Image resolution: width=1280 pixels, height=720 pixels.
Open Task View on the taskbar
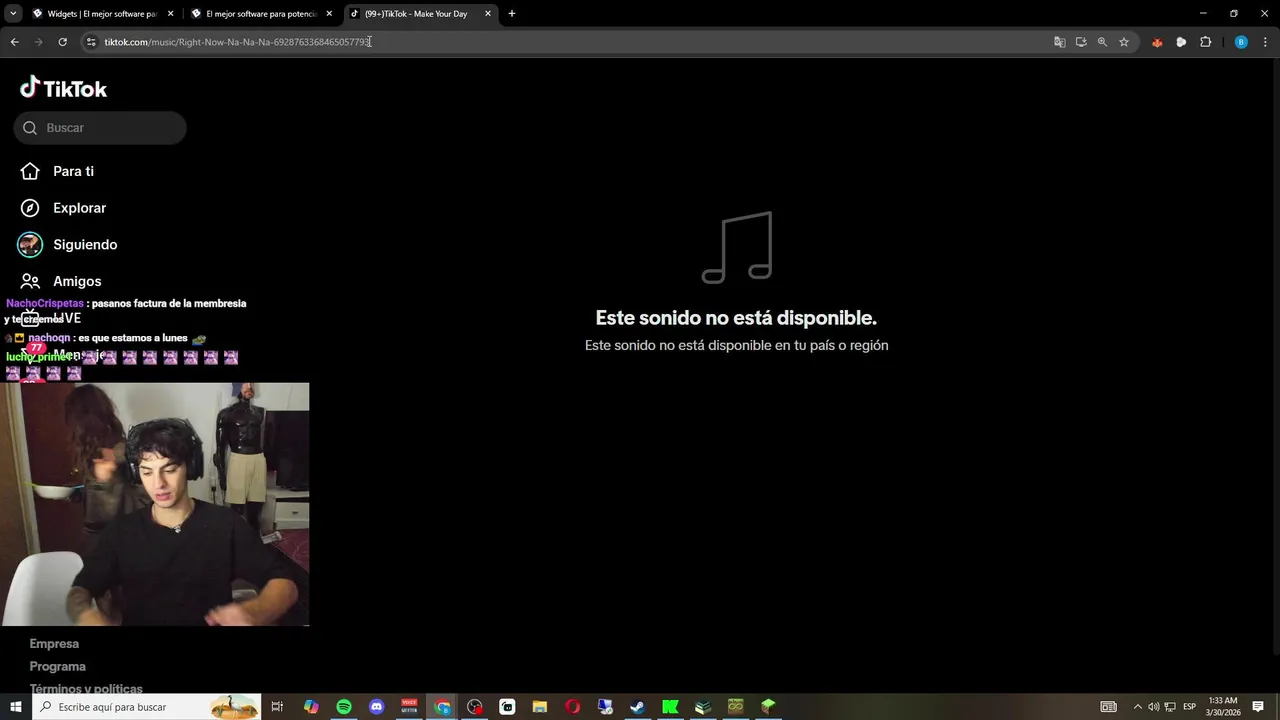[277, 707]
